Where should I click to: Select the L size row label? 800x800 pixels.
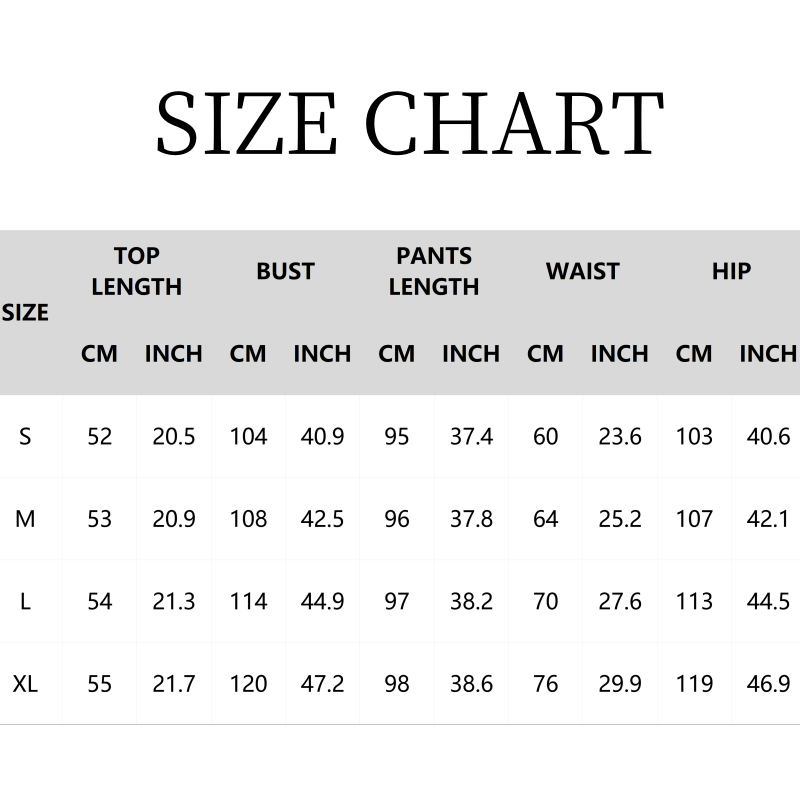pos(25,601)
